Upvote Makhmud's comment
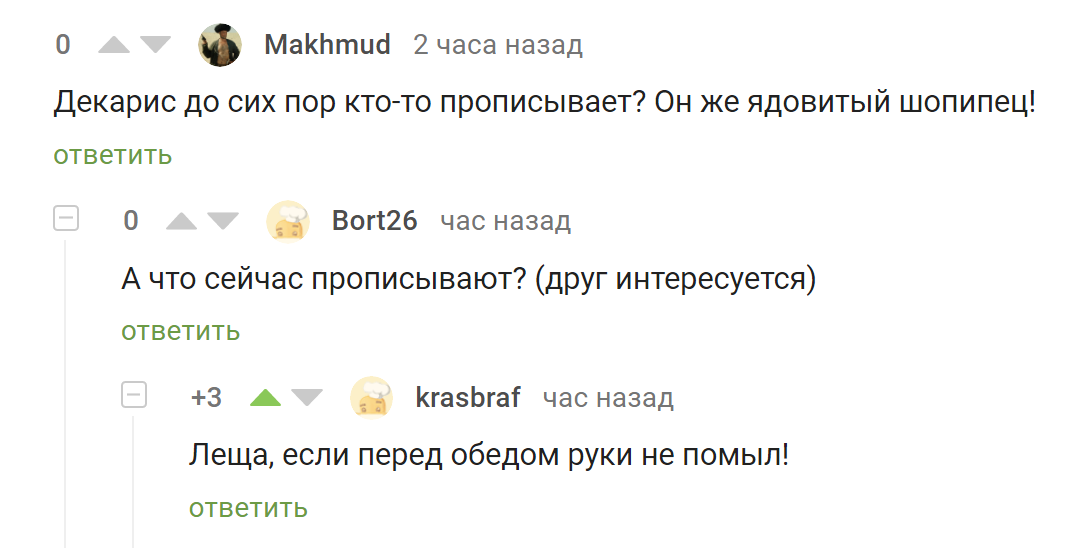 (115, 45)
